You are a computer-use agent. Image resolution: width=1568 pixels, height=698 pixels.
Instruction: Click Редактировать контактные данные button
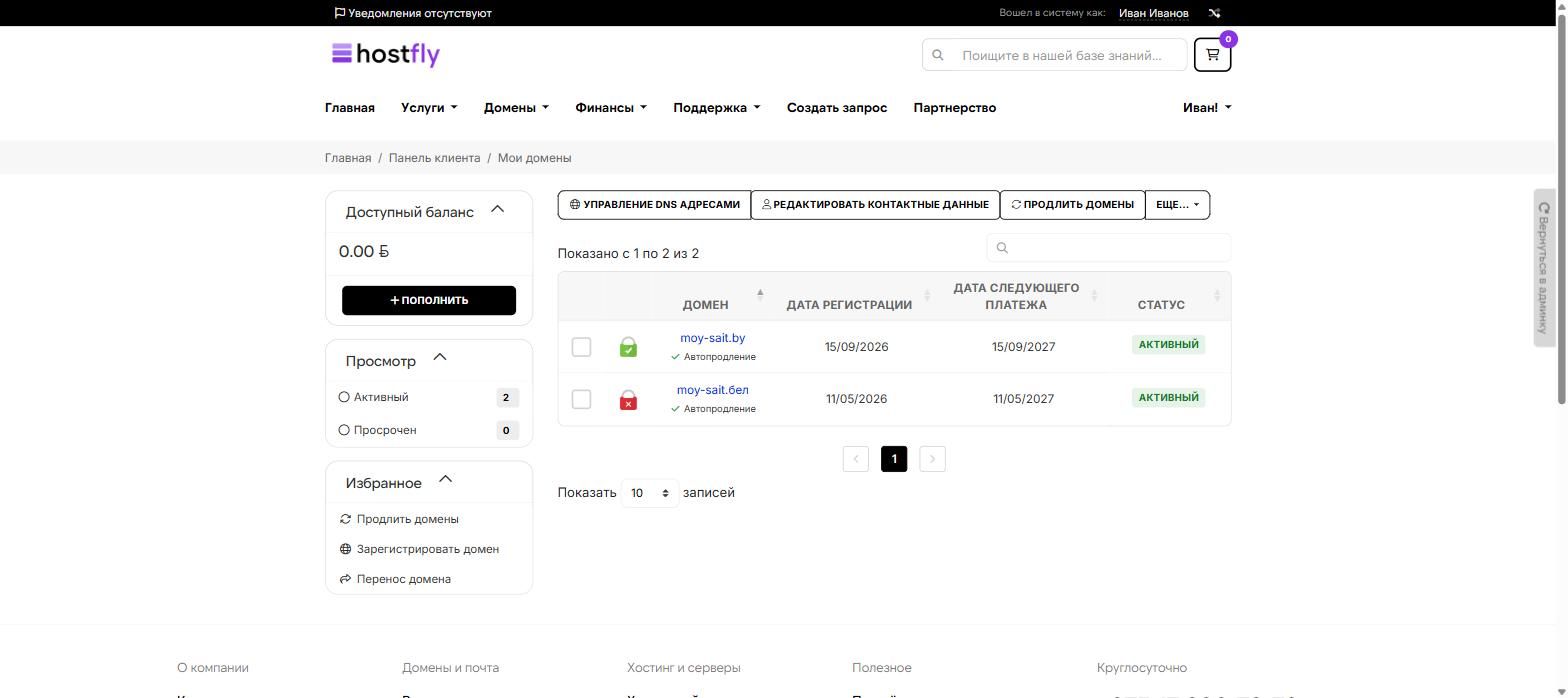click(x=875, y=205)
